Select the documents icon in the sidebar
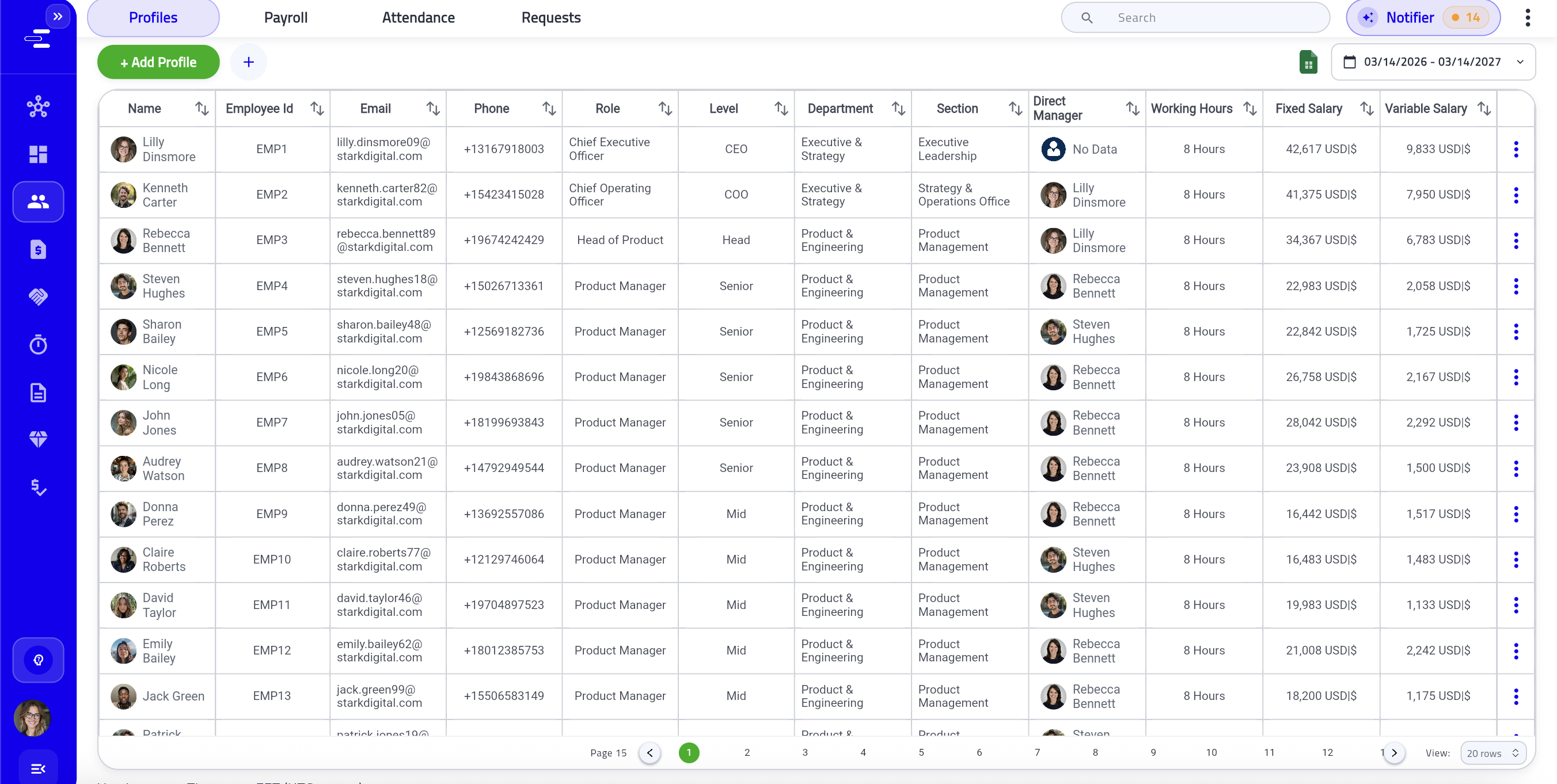The image size is (1557, 784). (38, 393)
